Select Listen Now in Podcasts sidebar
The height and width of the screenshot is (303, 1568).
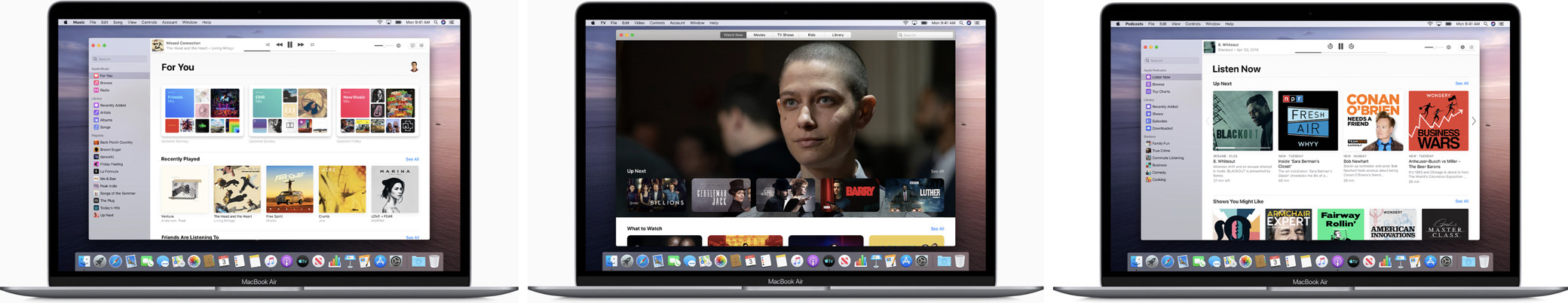pyautogui.click(x=1171, y=77)
